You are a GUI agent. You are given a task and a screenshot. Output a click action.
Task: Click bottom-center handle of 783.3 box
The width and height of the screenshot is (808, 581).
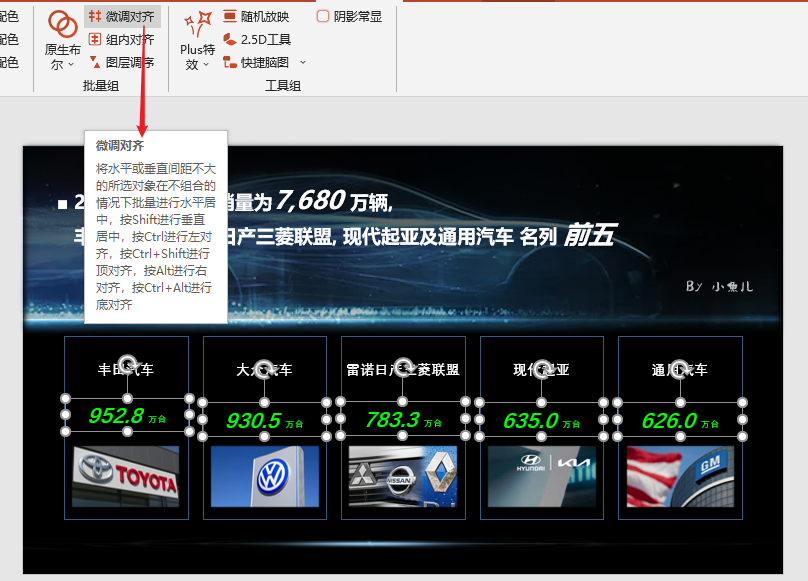click(x=402, y=436)
